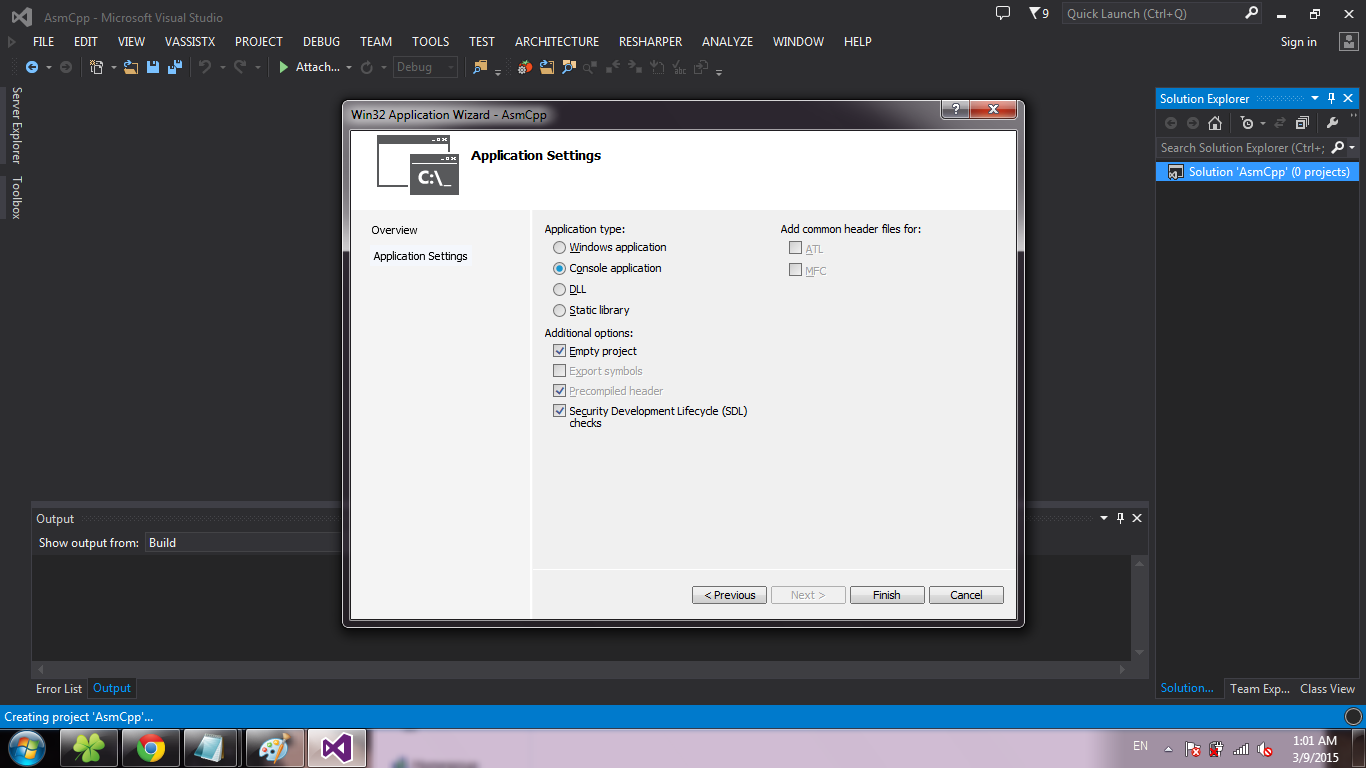Viewport: 1366px width, 768px height.
Task: Click the Navigate Backward toolbar icon
Action: point(32,67)
